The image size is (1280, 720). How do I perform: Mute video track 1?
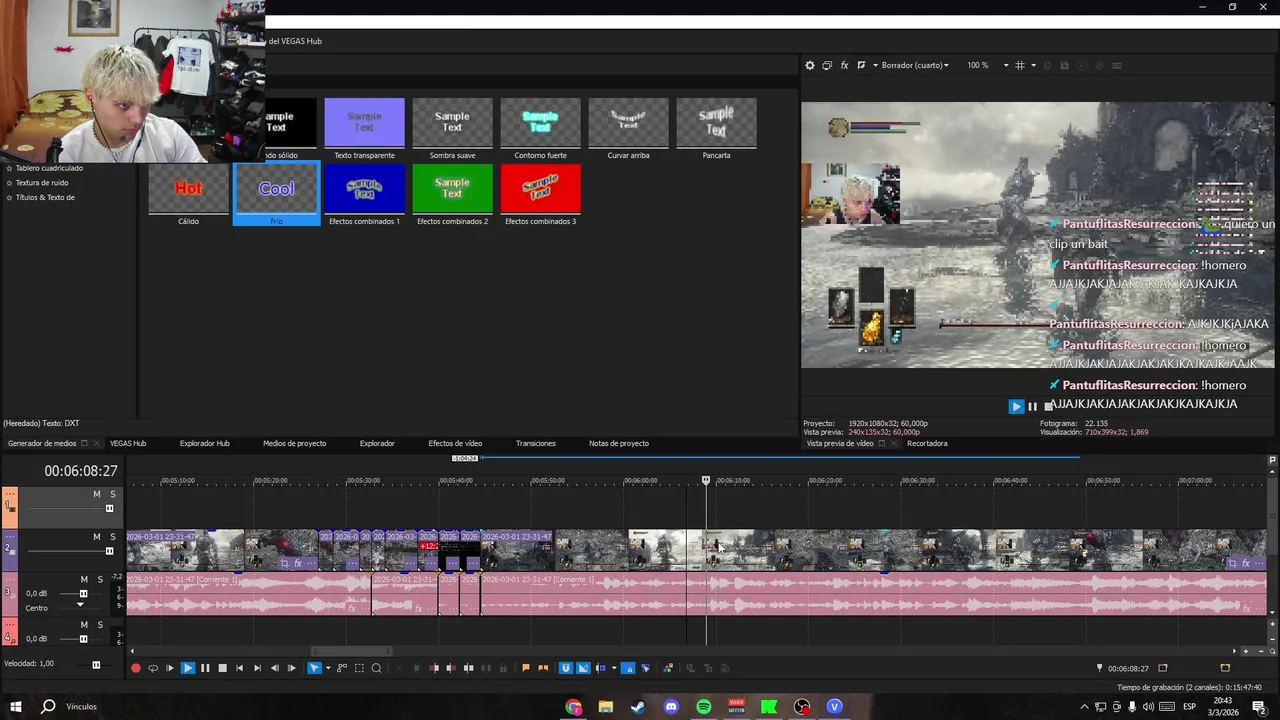click(x=97, y=494)
